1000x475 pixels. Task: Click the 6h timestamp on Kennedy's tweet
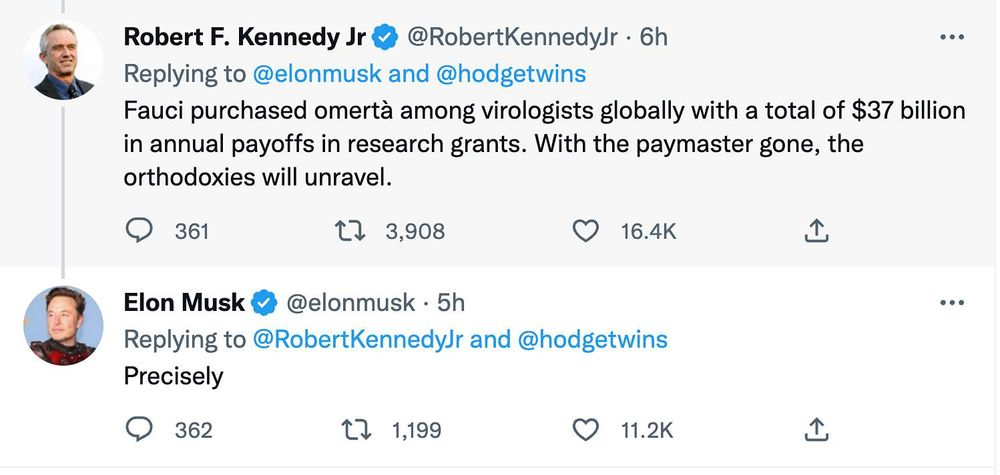[x=653, y=37]
